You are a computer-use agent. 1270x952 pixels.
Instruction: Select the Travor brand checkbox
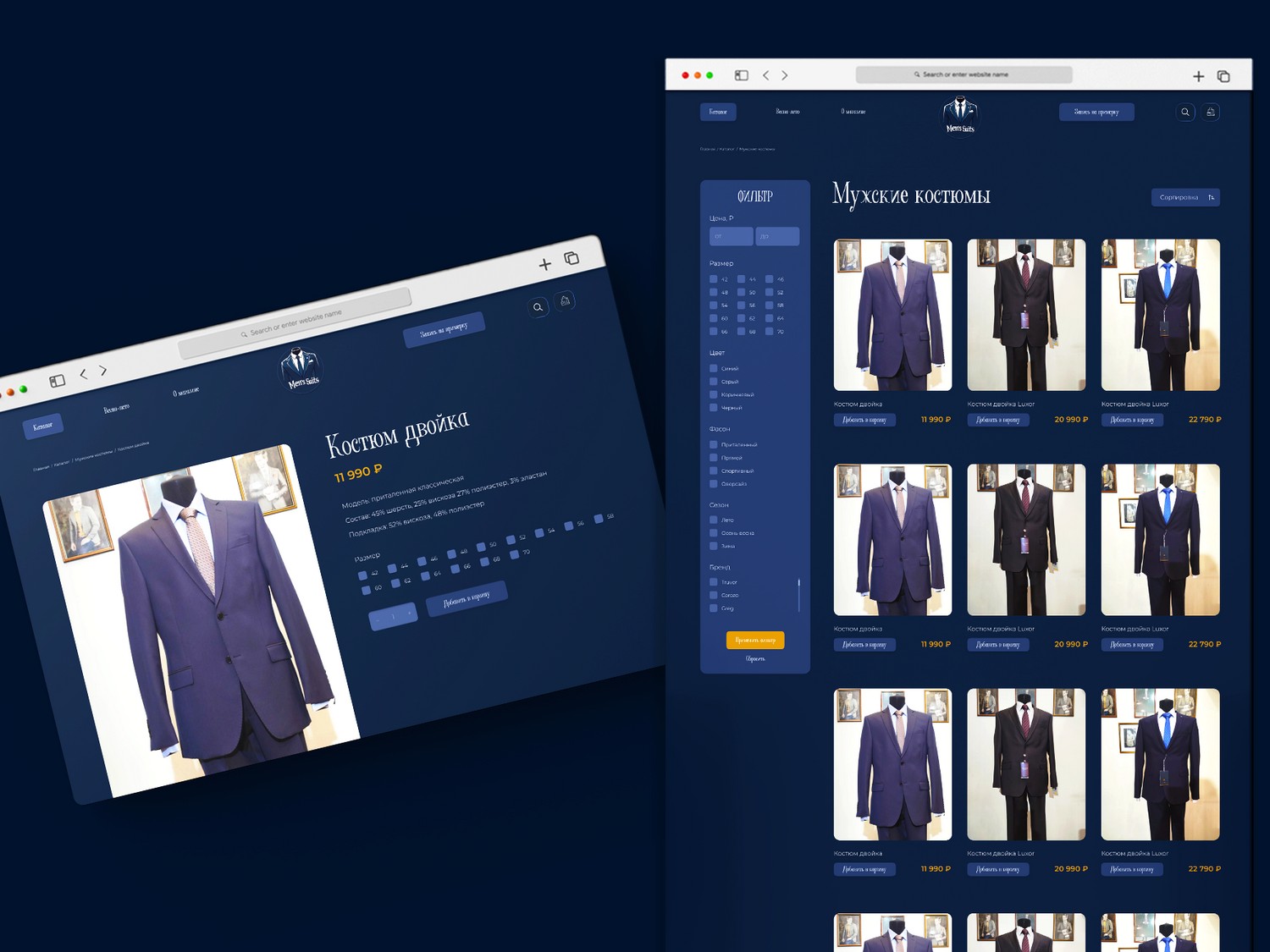[714, 582]
